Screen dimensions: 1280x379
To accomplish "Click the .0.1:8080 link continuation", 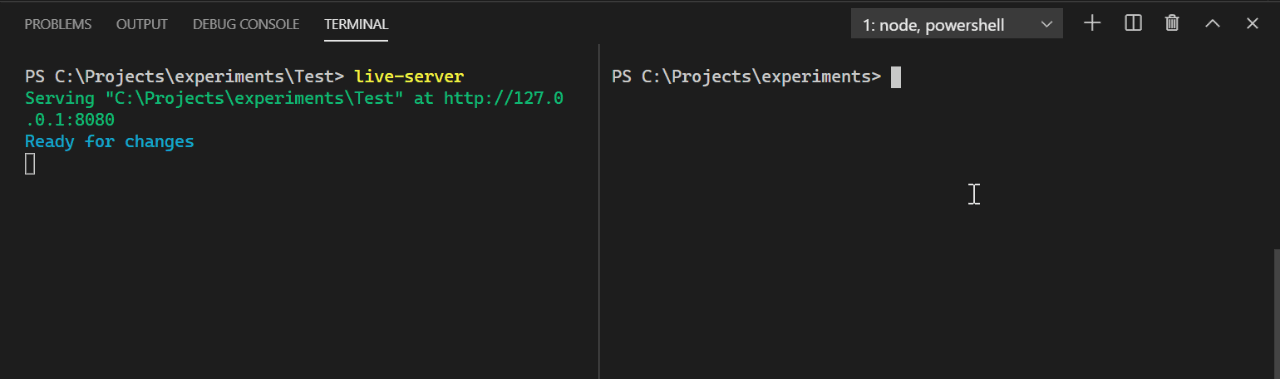I will (x=70, y=120).
